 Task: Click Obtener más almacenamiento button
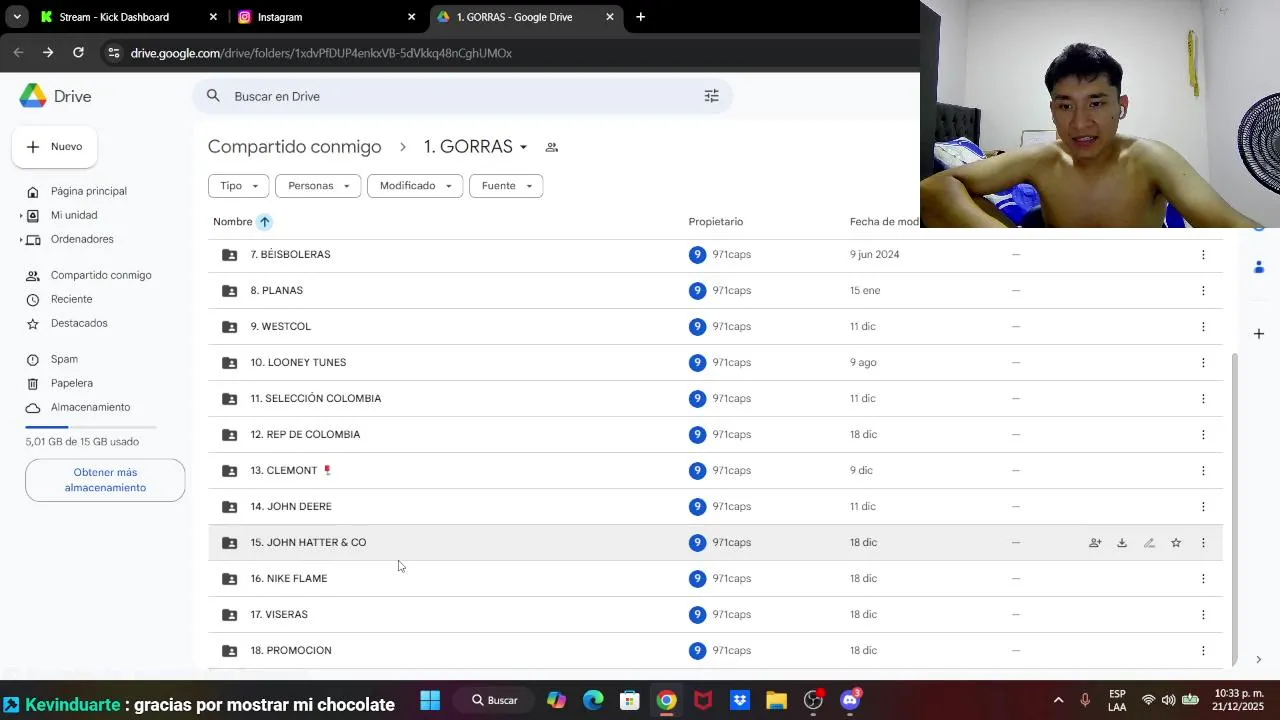pyautogui.click(x=105, y=480)
